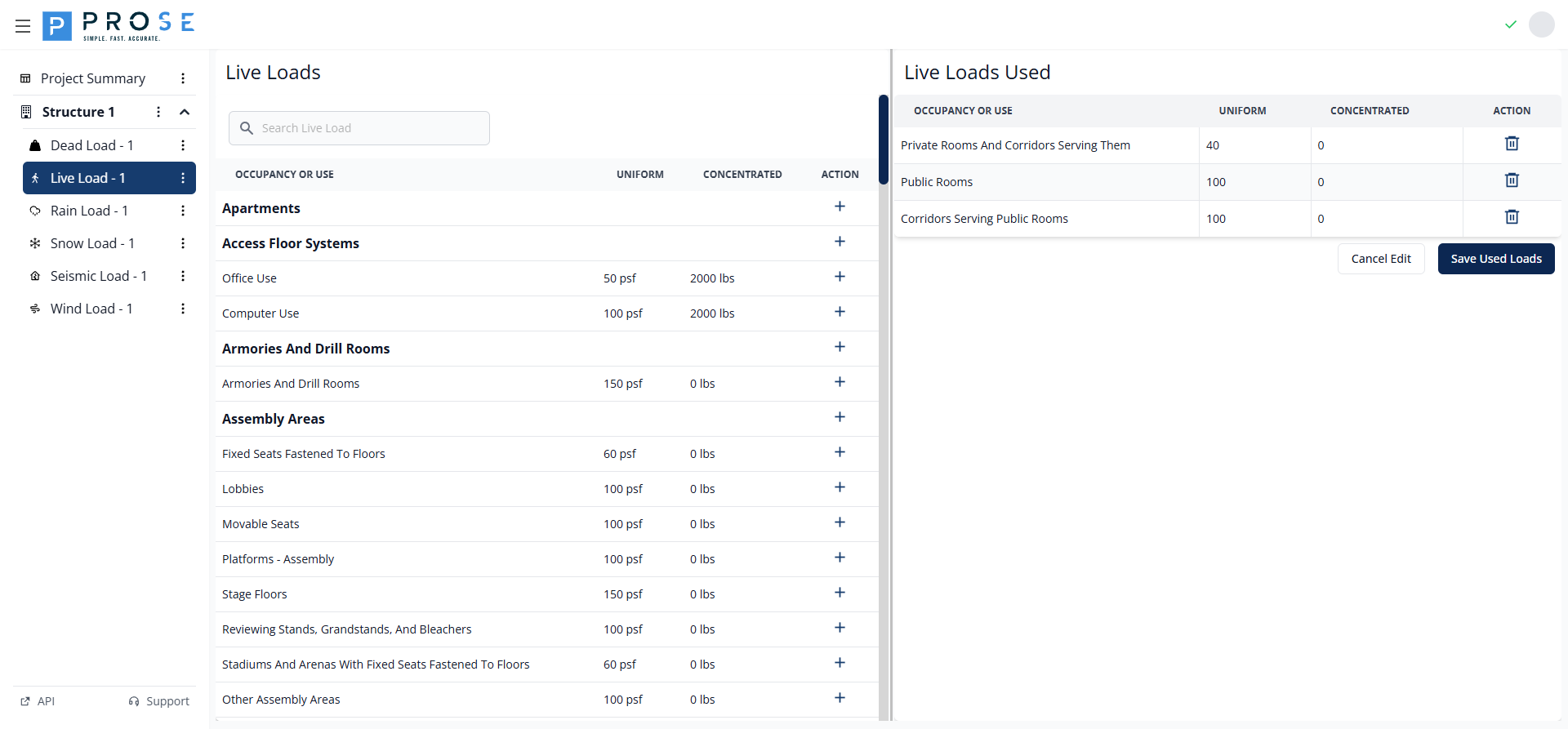Open Seismic Load - 1 page

[x=99, y=276]
